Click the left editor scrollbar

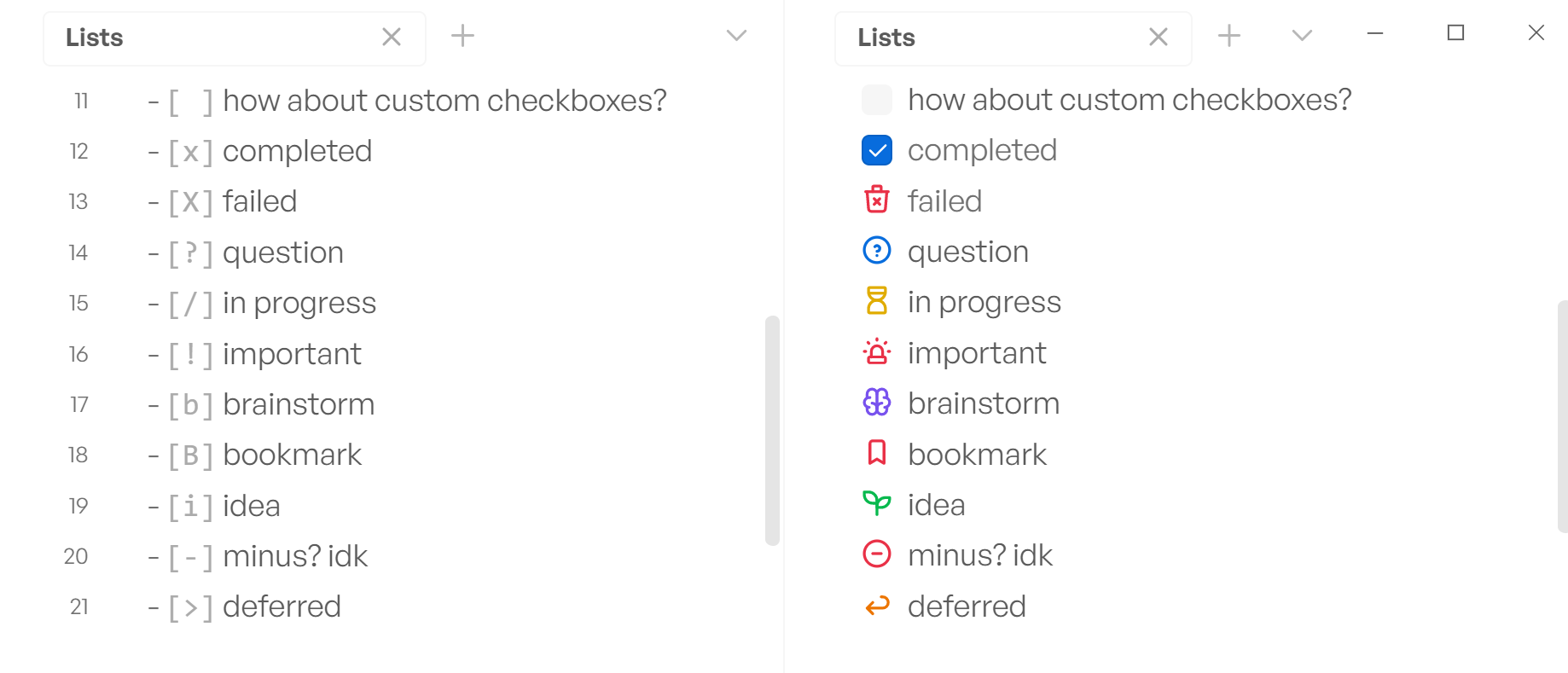[772, 430]
